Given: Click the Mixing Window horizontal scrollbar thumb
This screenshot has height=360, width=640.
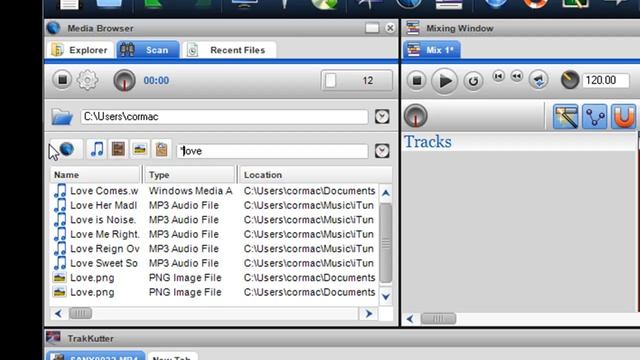Looking at the screenshot, I should click(x=438, y=319).
